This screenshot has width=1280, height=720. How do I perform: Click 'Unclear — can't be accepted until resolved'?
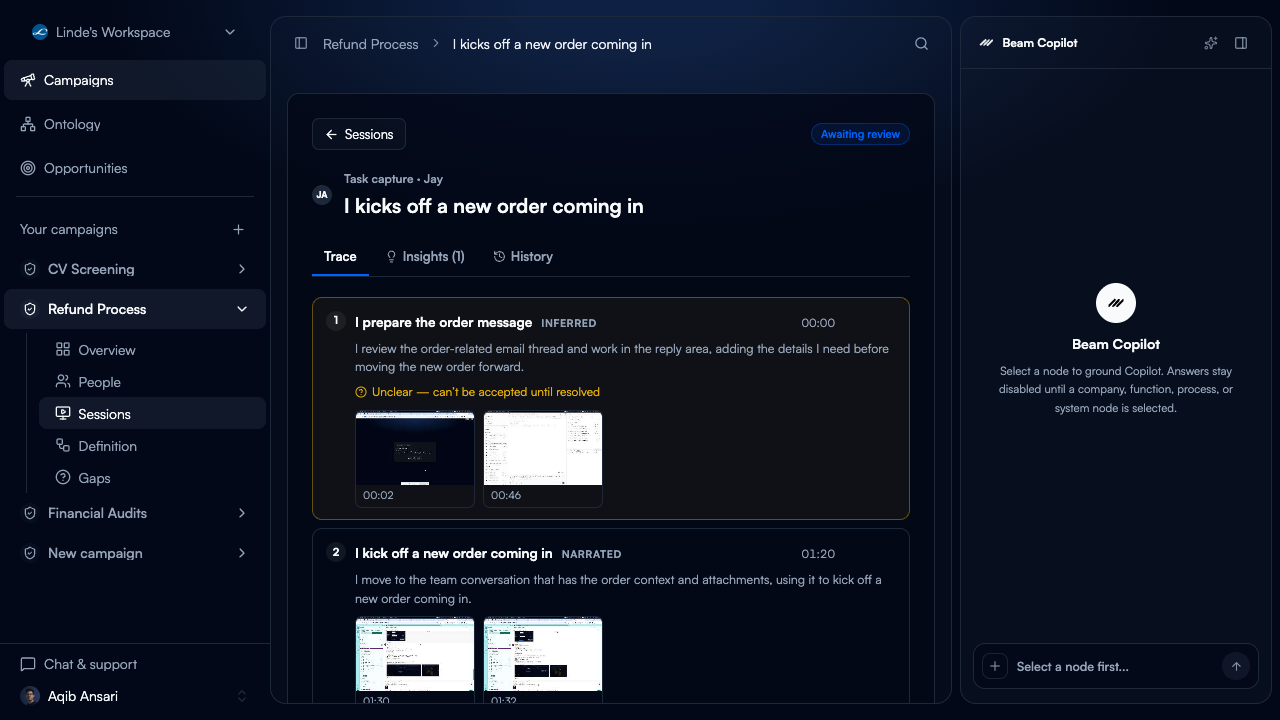486,392
